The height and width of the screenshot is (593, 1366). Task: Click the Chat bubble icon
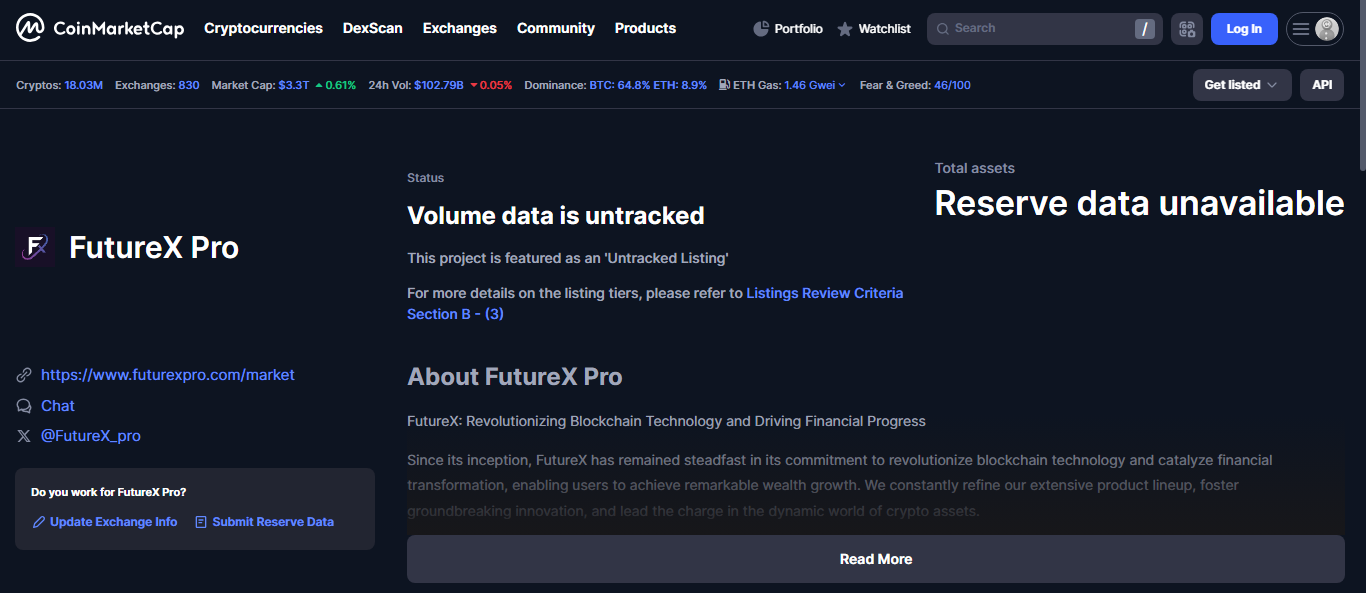(24, 406)
